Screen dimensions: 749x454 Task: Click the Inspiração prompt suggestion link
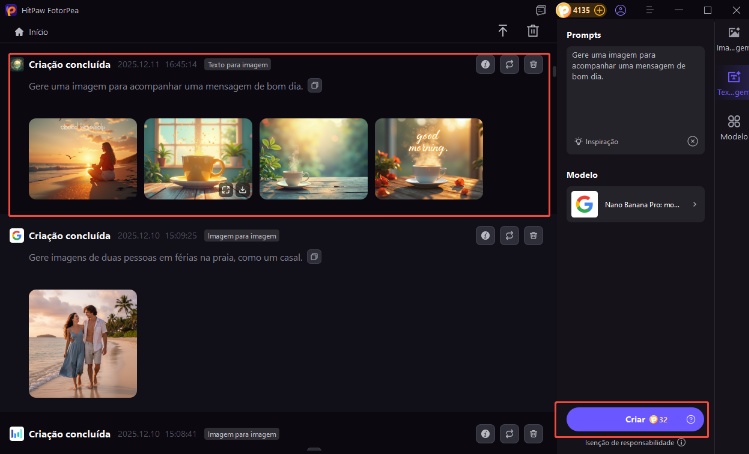click(x=596, y=142)
